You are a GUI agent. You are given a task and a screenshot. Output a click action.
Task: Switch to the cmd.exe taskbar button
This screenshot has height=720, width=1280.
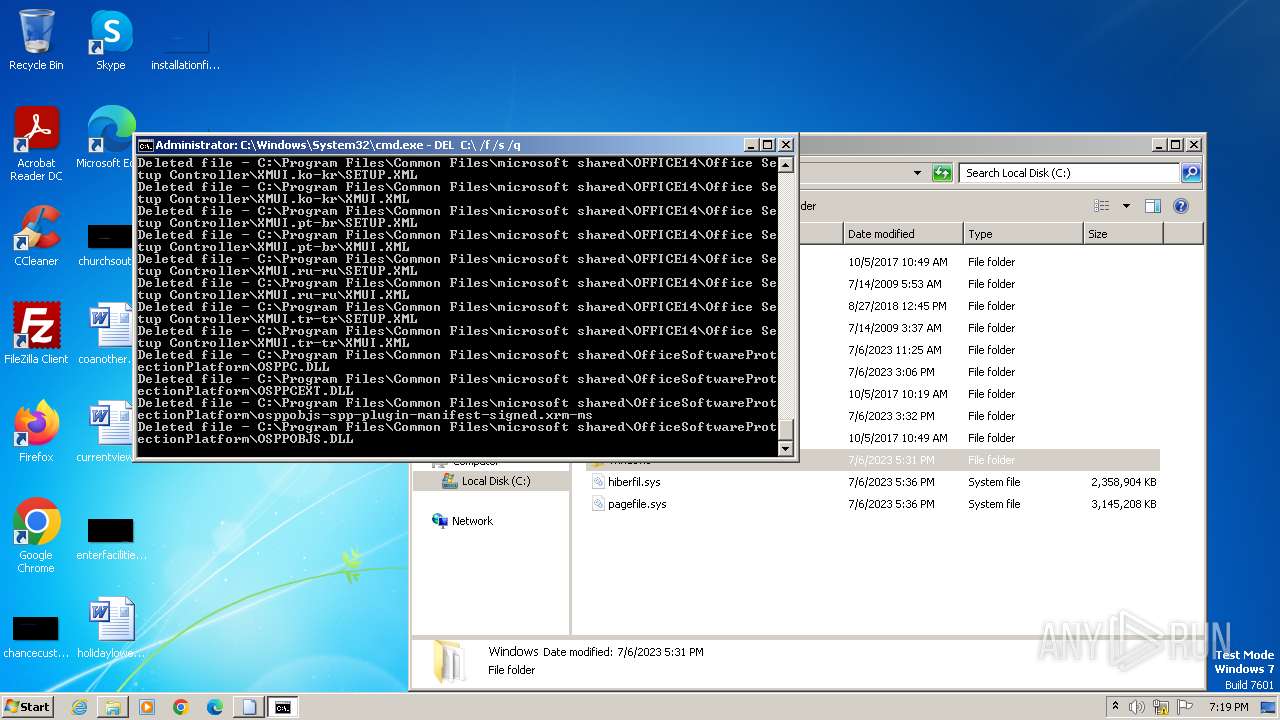[283, 707]
